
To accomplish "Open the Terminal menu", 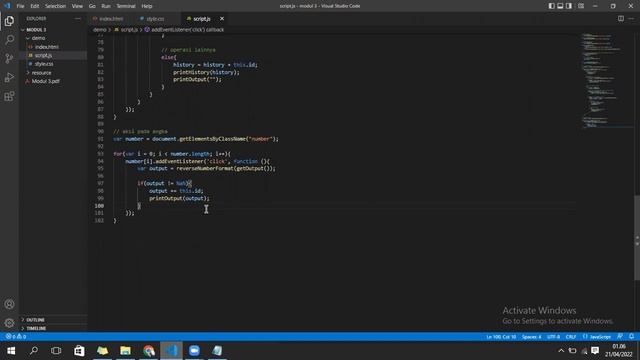I will (x=126, y=6).
